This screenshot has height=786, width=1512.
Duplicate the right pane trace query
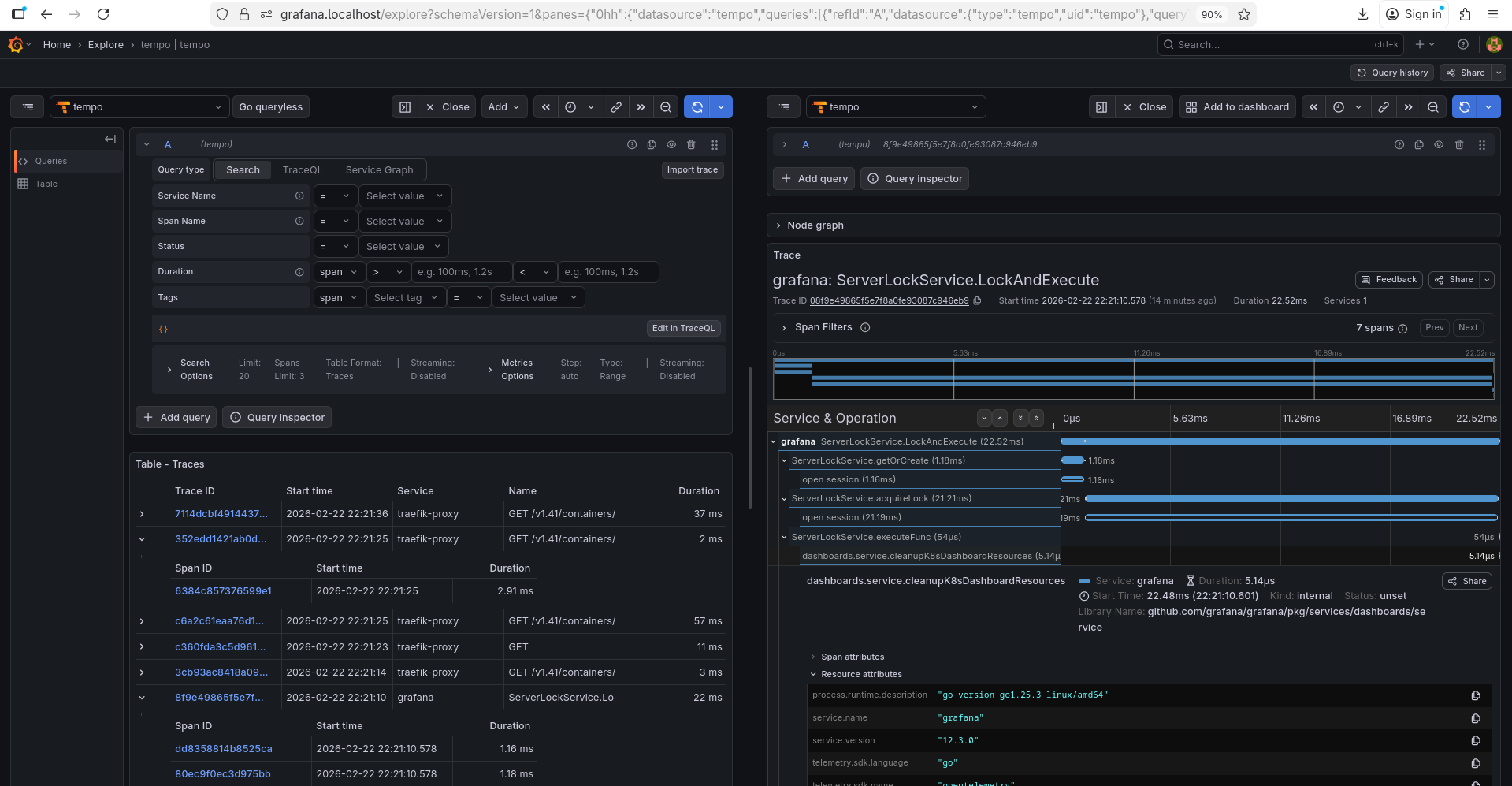tap(1419, 145)
